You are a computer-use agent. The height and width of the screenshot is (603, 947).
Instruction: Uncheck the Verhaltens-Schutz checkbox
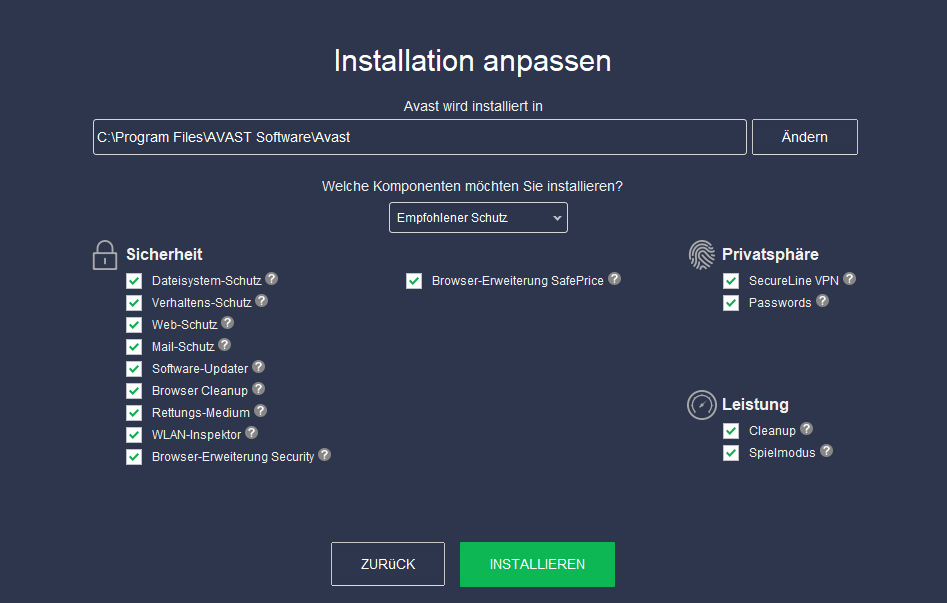pos(134,303)
